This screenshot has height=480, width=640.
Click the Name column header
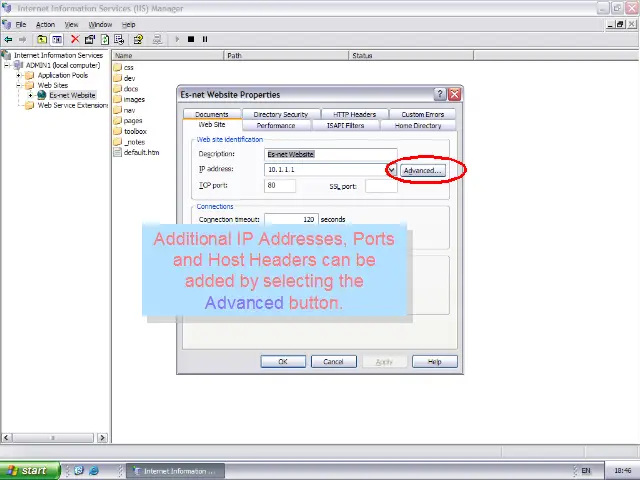tap(169, 56)
